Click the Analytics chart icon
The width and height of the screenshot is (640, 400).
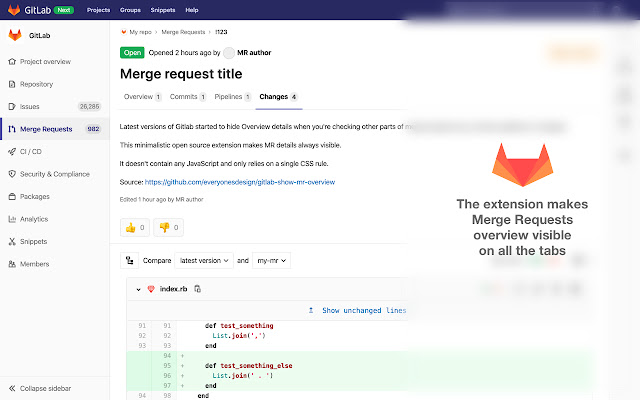pyautogui.click(x=12, y=219)
